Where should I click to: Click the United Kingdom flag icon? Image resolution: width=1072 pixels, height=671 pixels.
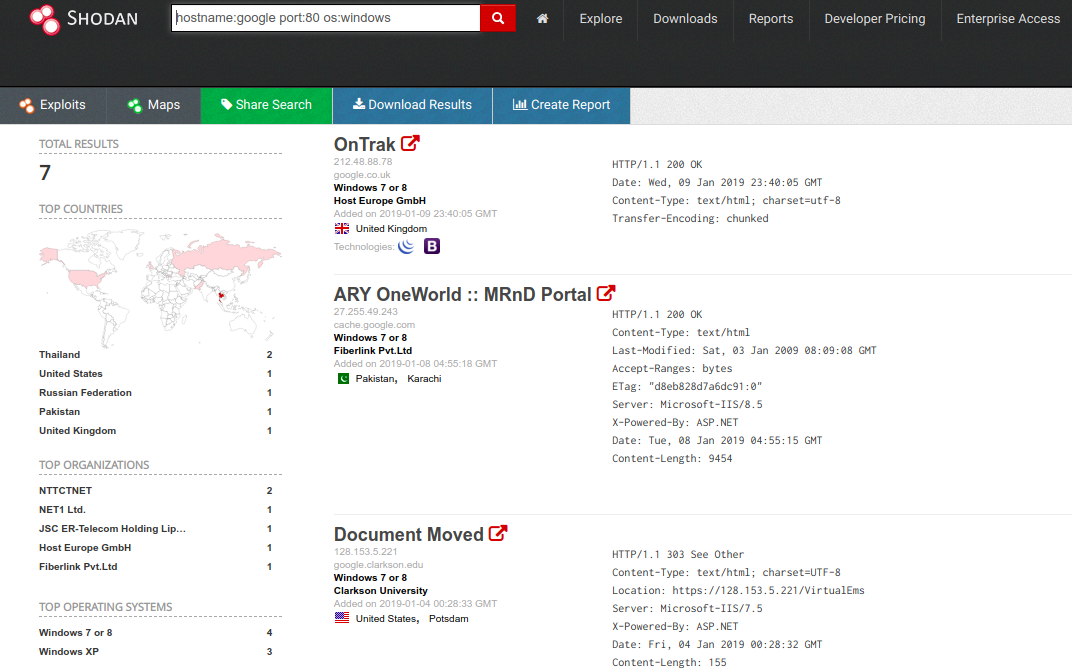342,228
